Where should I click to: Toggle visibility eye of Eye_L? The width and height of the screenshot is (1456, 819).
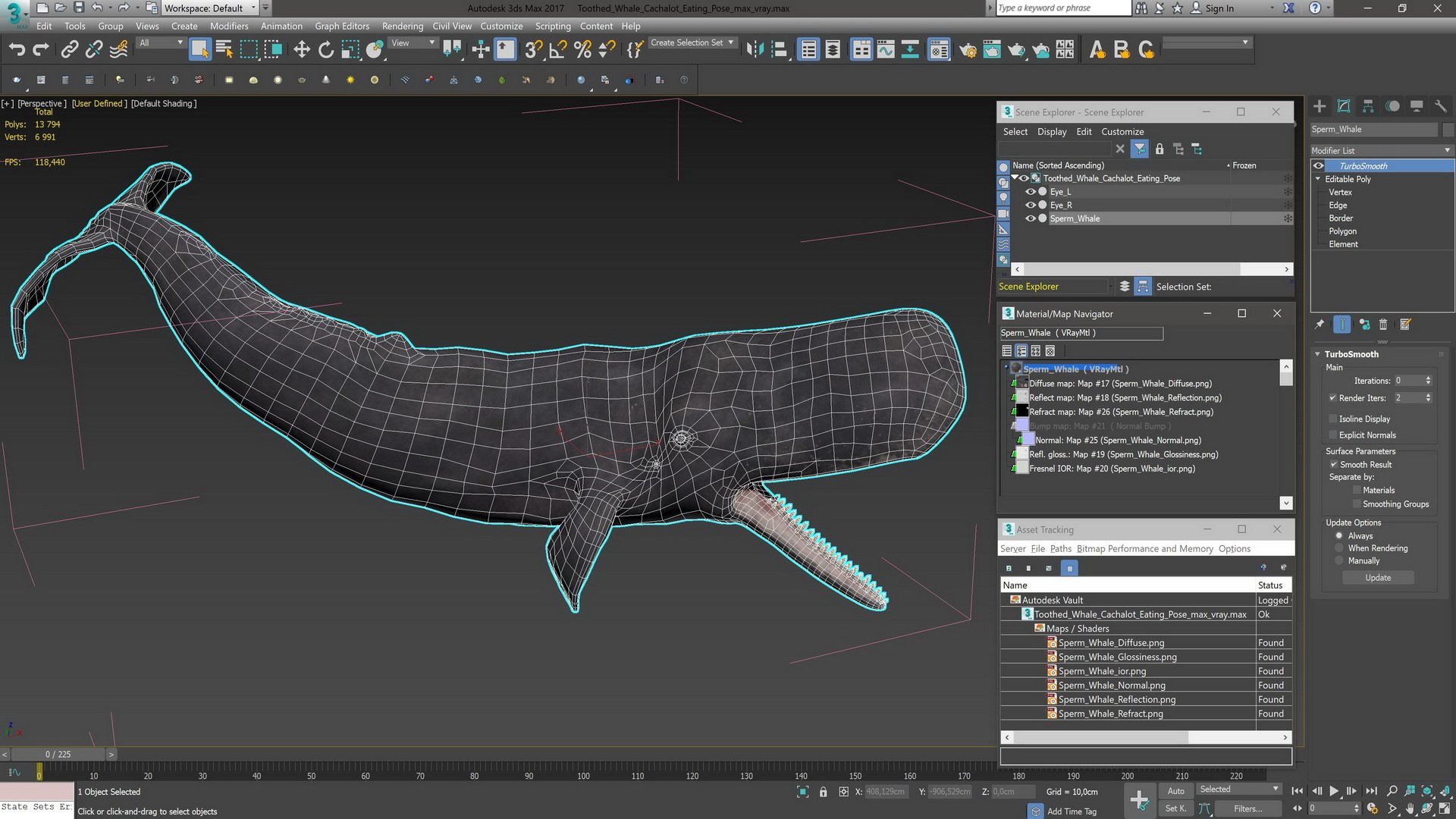1031,192
